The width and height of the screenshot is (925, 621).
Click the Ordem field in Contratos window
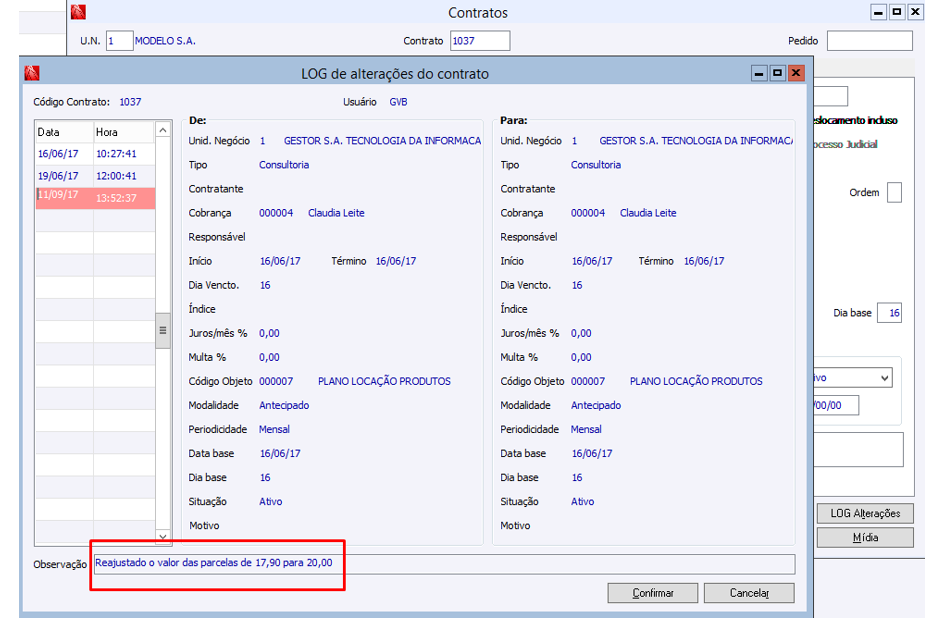click(x=894, y=192)
